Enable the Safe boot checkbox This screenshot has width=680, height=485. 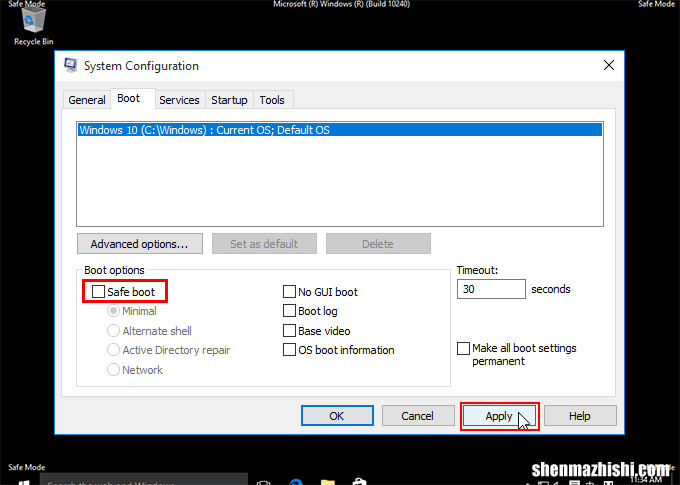[98, 292]
